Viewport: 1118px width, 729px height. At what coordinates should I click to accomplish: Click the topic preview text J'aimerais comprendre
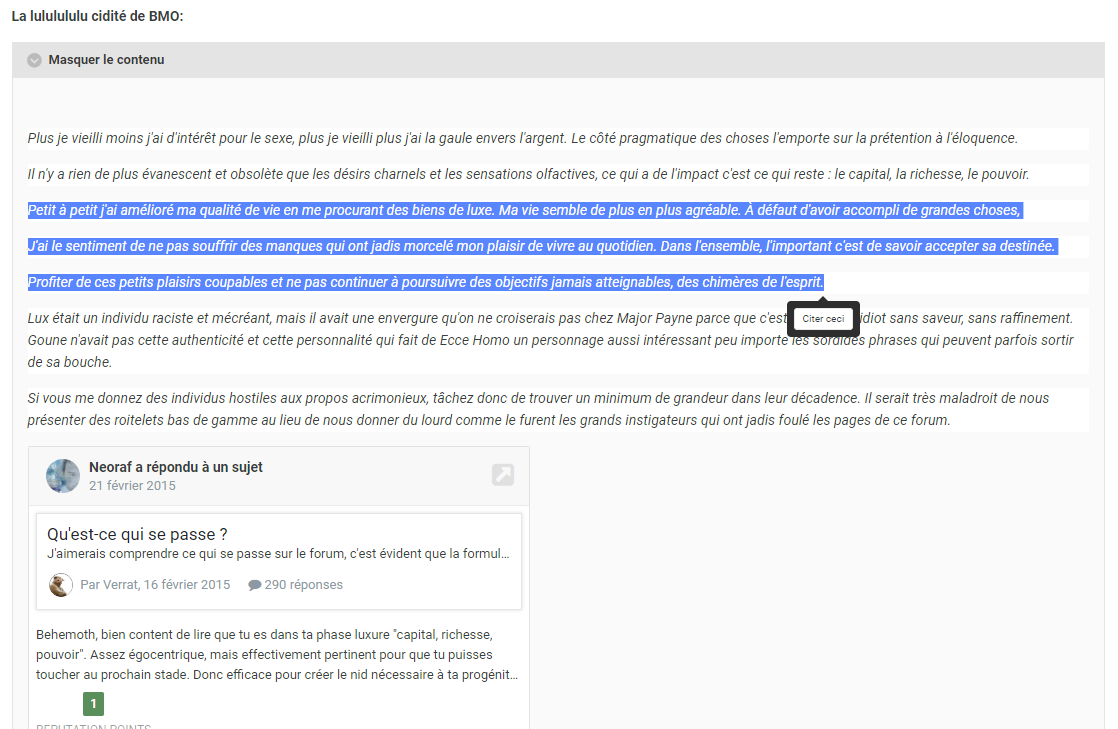point(278,554)
